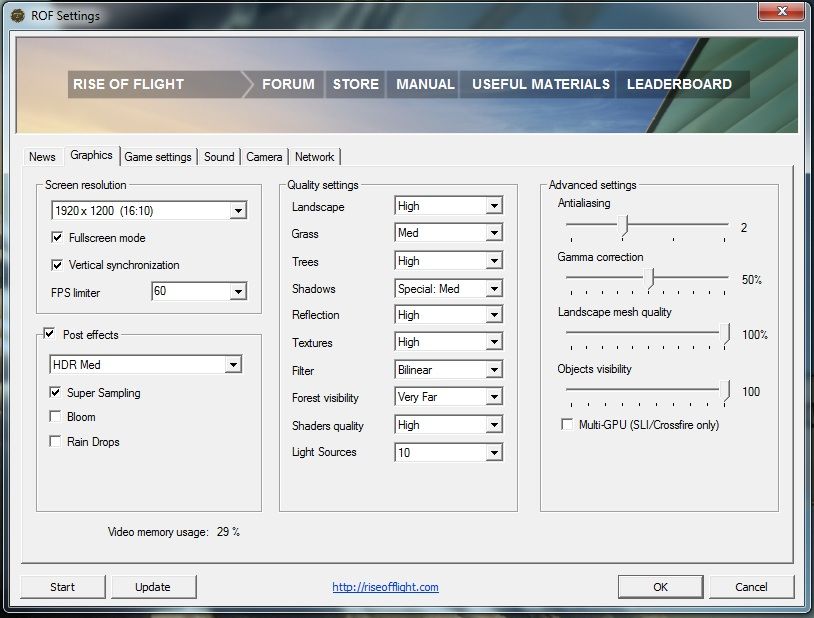Image resolution: width=814 pixels, height=618 pixels.
Task: Expand the Trees quality dropdown
Action: (x=449, y=261)
